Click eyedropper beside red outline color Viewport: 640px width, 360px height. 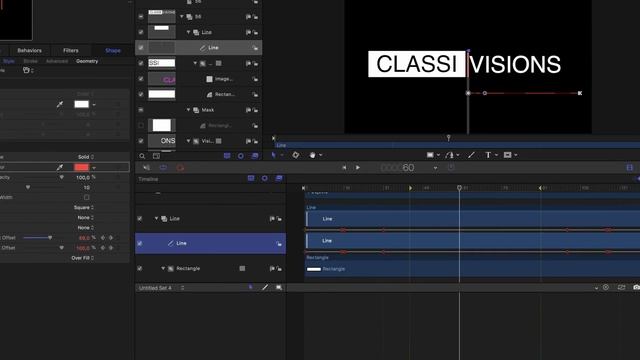click(x=60, y=167)
